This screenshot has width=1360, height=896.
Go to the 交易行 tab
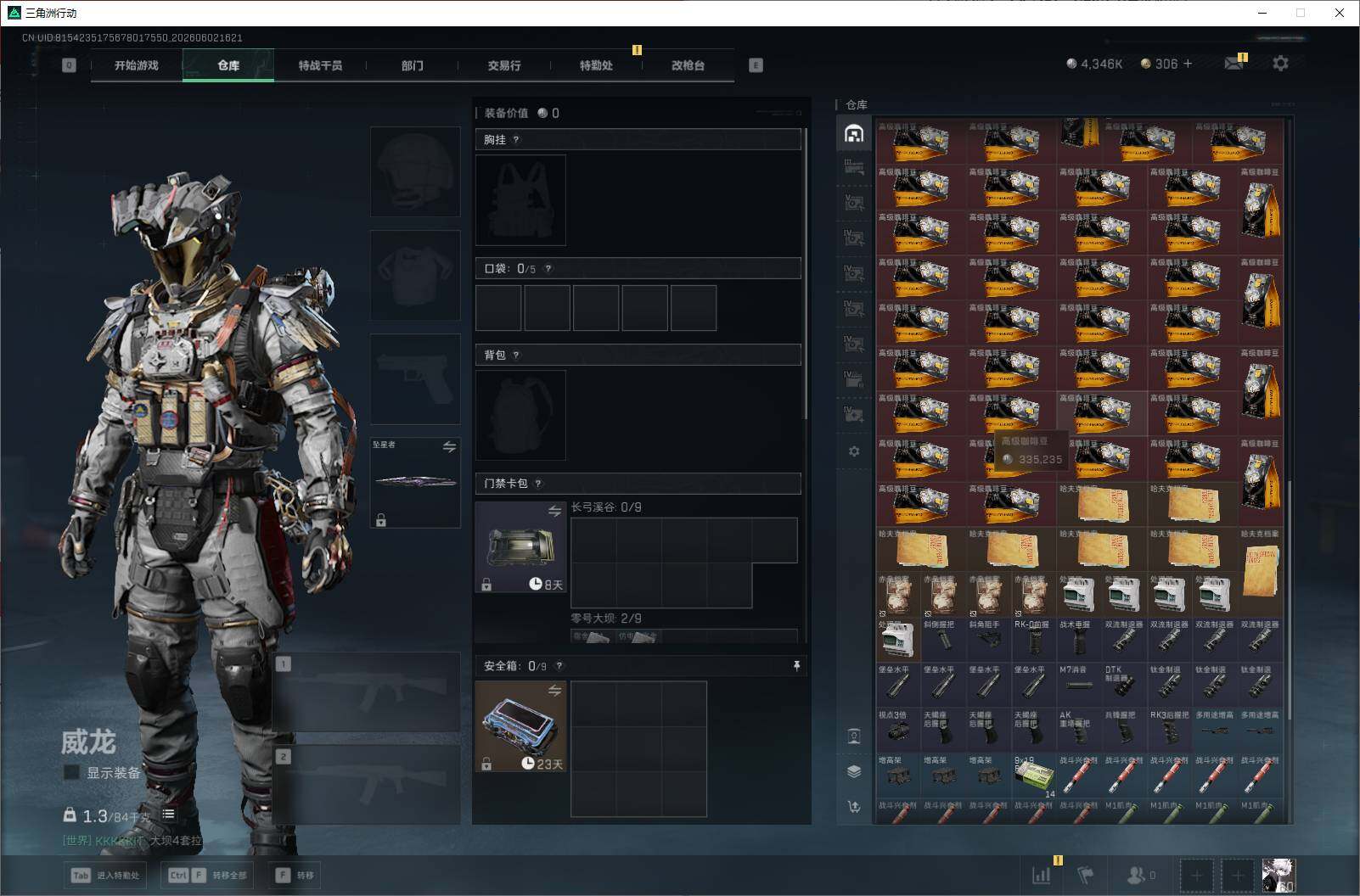504,65
